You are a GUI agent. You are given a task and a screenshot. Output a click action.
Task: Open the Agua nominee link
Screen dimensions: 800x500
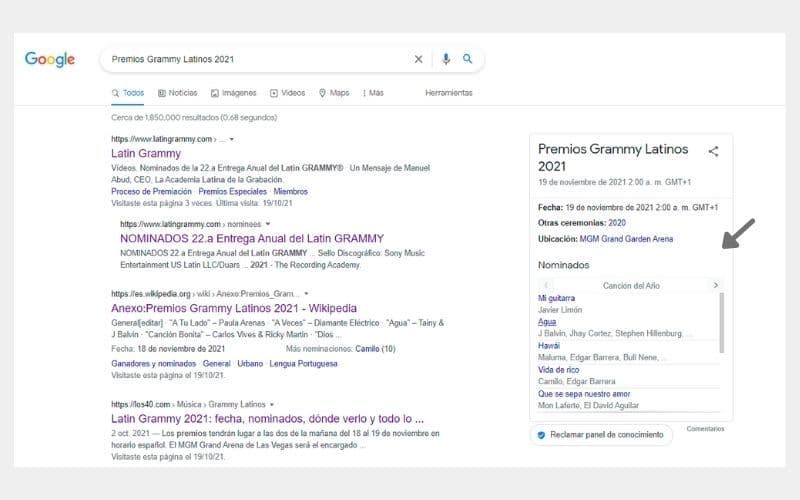[x=547, y=322]
